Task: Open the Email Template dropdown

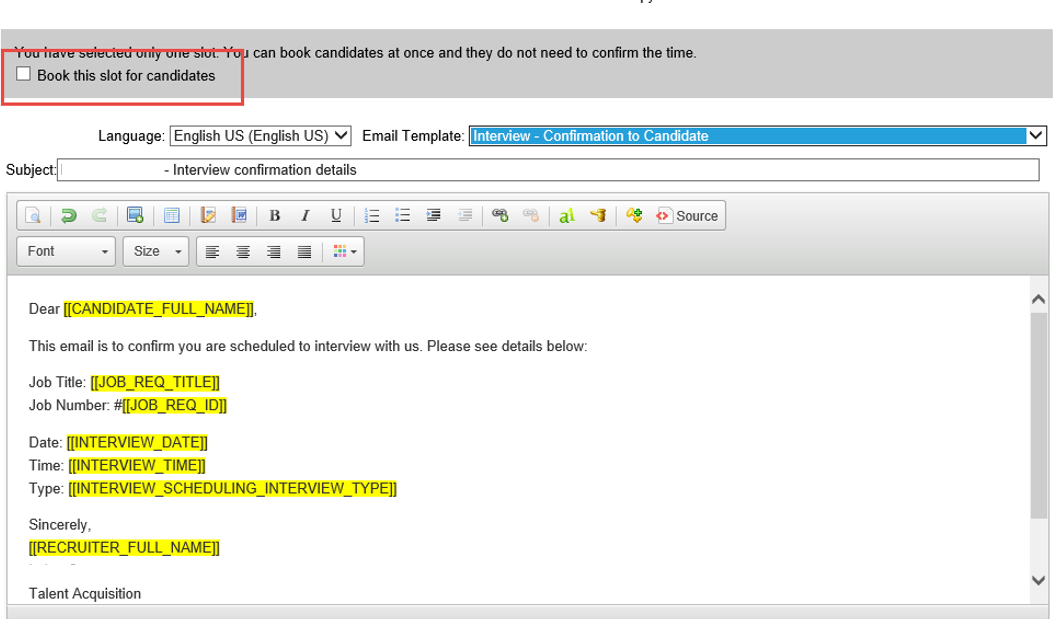Action: point(758,136)
